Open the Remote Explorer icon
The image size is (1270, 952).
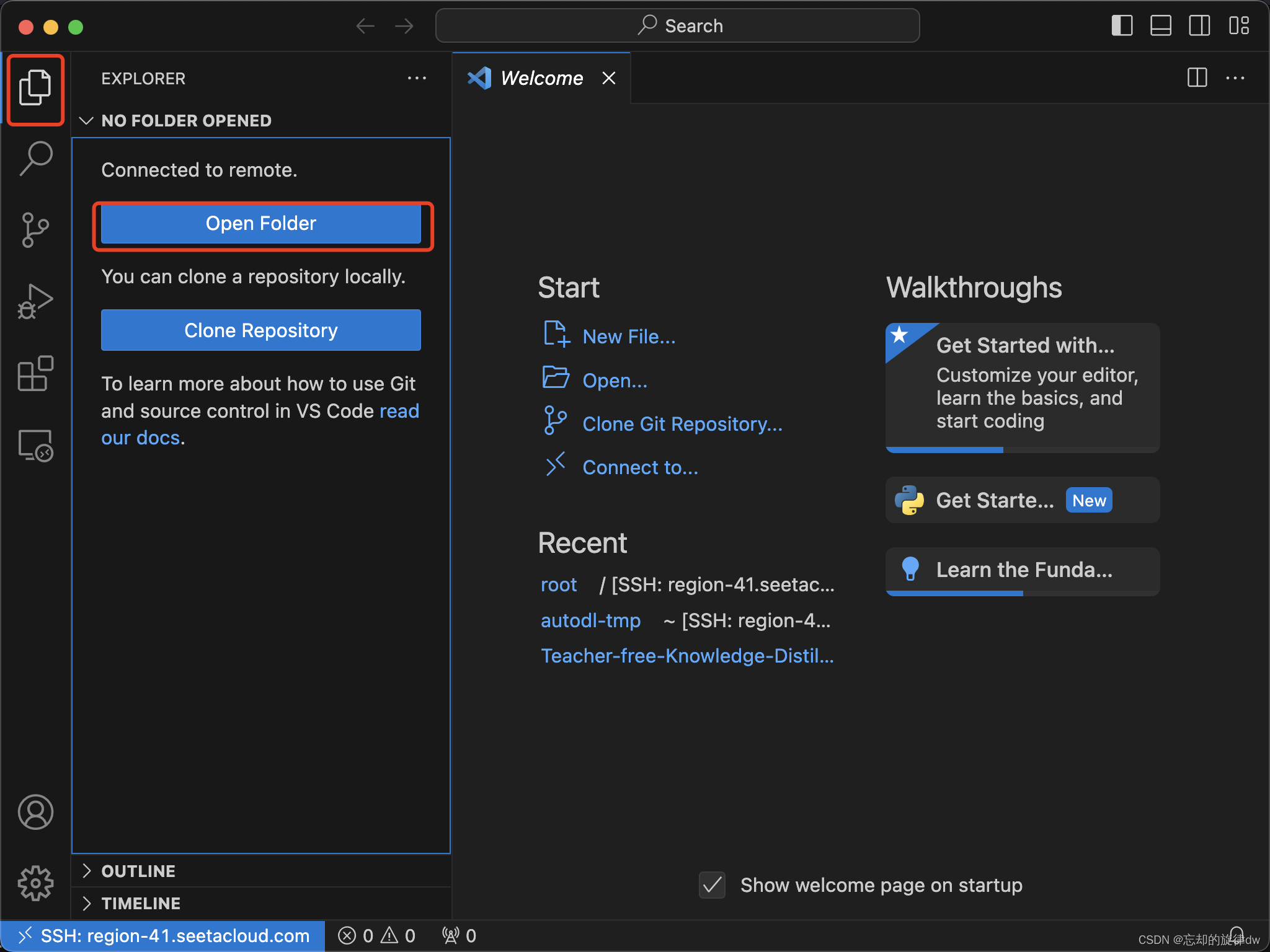pos(35,446)
